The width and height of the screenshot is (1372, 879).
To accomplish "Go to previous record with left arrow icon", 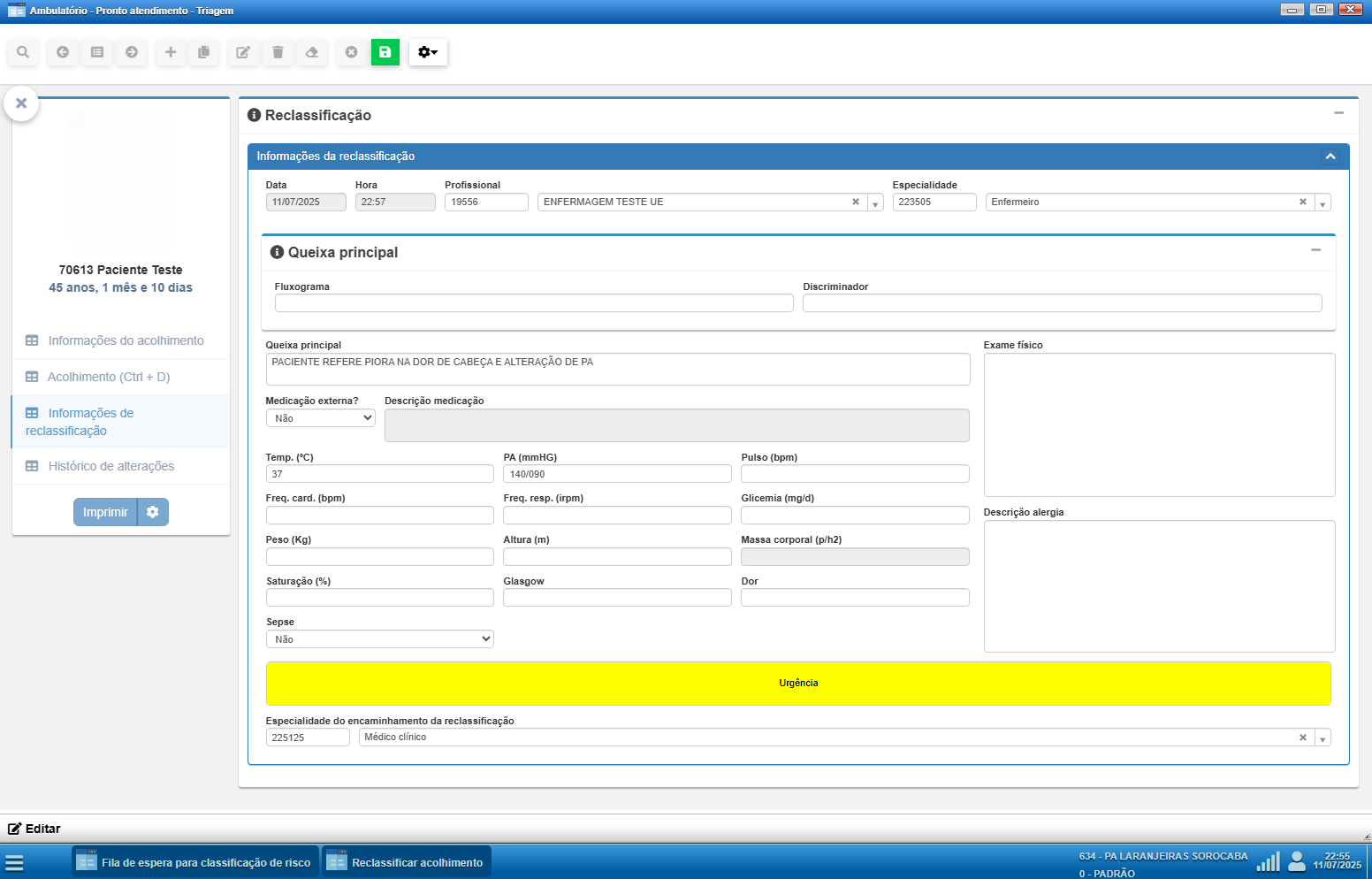I will click(x=63, y=52).
